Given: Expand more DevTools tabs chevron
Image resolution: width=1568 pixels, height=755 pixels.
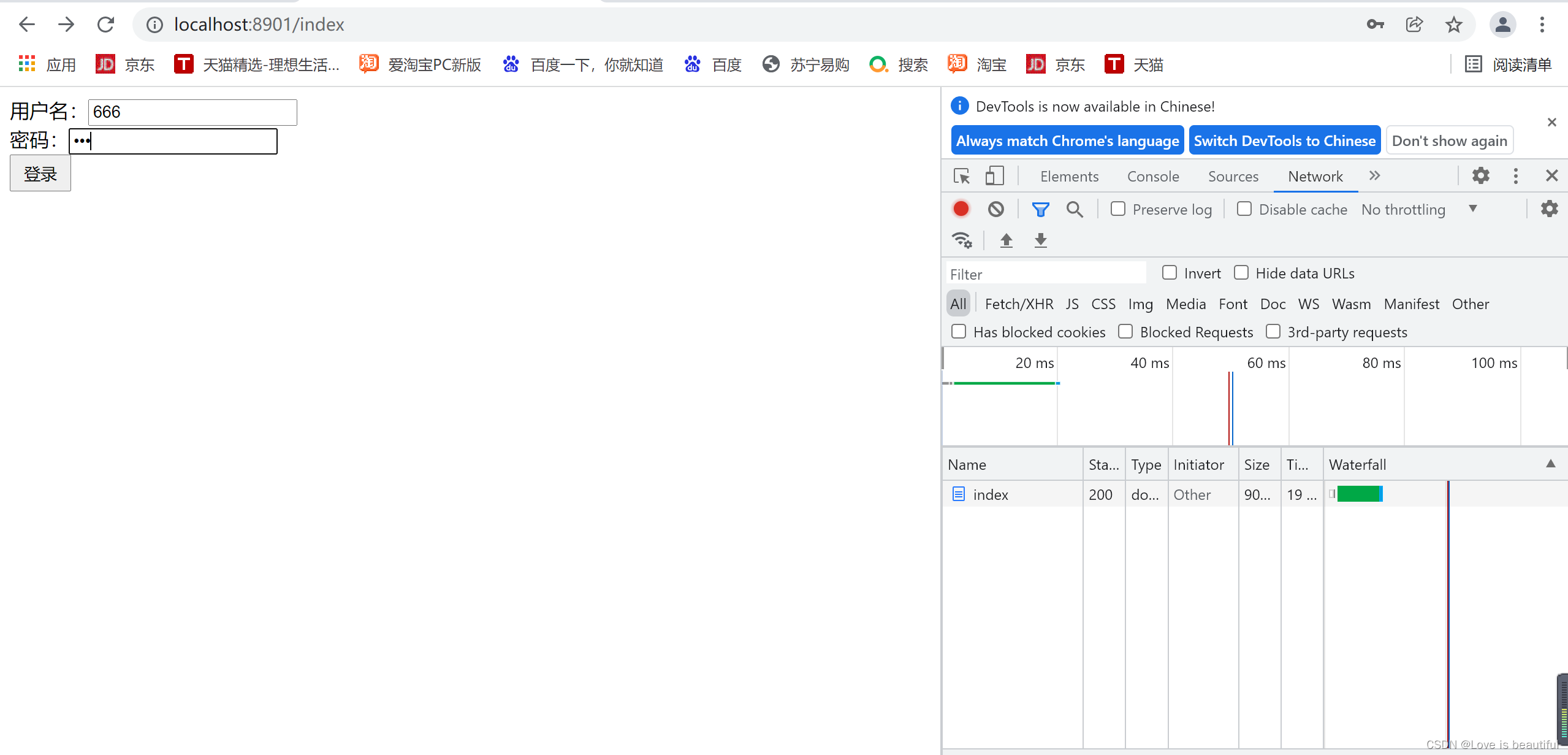Looking at the screenshot, I should [x=1374, y=176].
